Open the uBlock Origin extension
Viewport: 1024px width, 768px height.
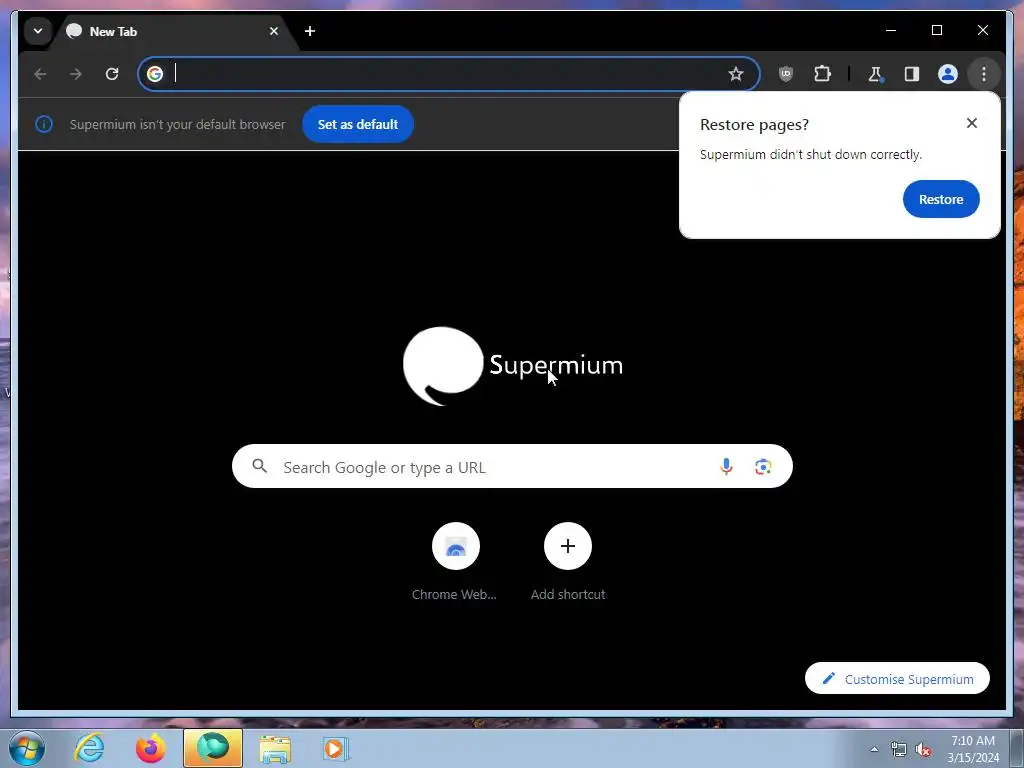click(x=786, y=74)
